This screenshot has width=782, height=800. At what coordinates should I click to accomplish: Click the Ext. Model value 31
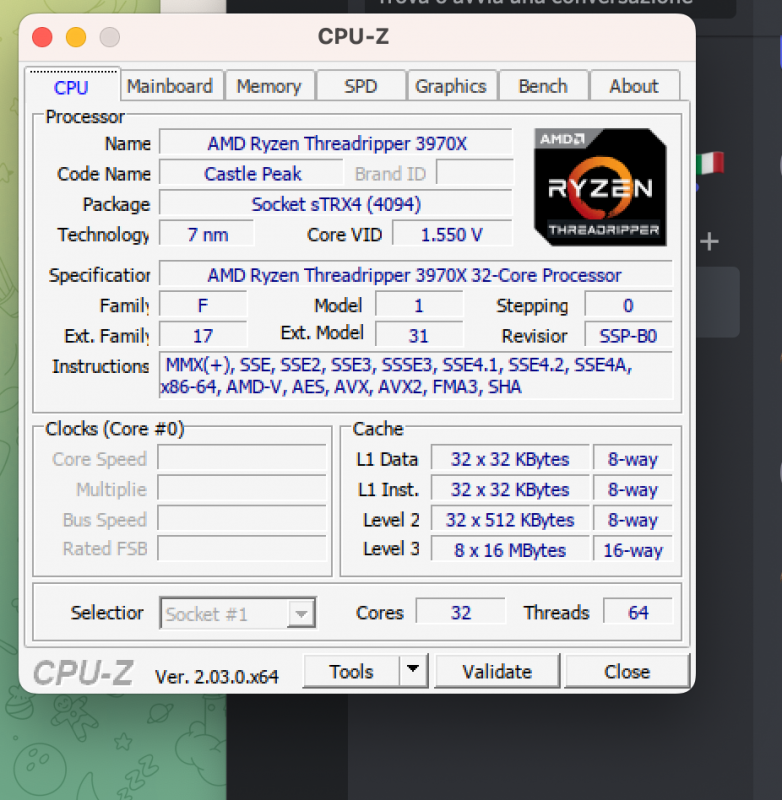click(419, 336)
